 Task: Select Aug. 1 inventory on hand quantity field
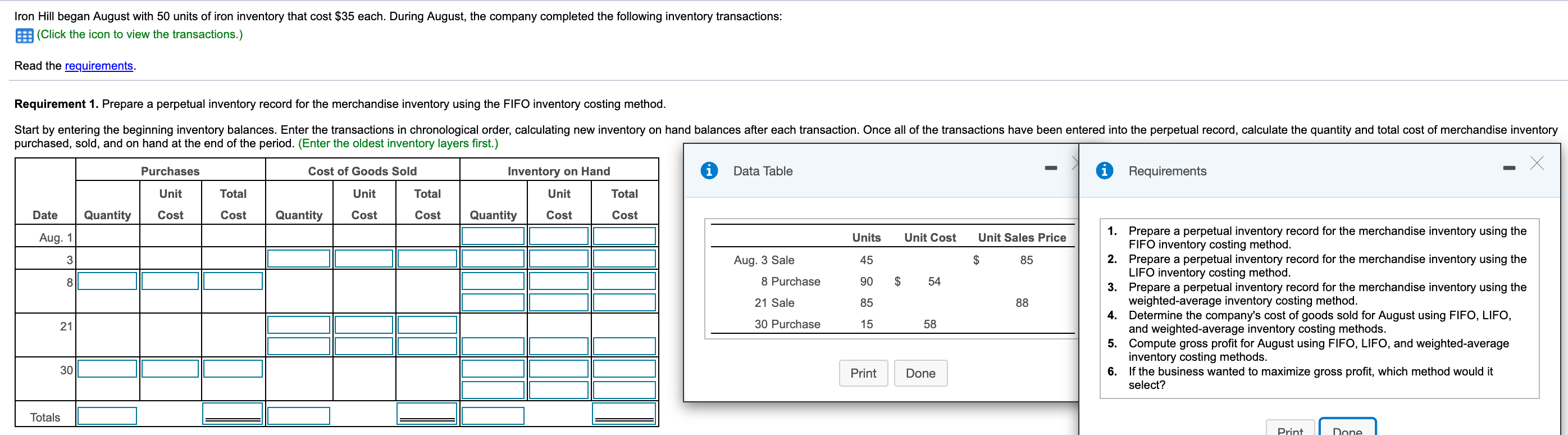click(x=493, y=237)
